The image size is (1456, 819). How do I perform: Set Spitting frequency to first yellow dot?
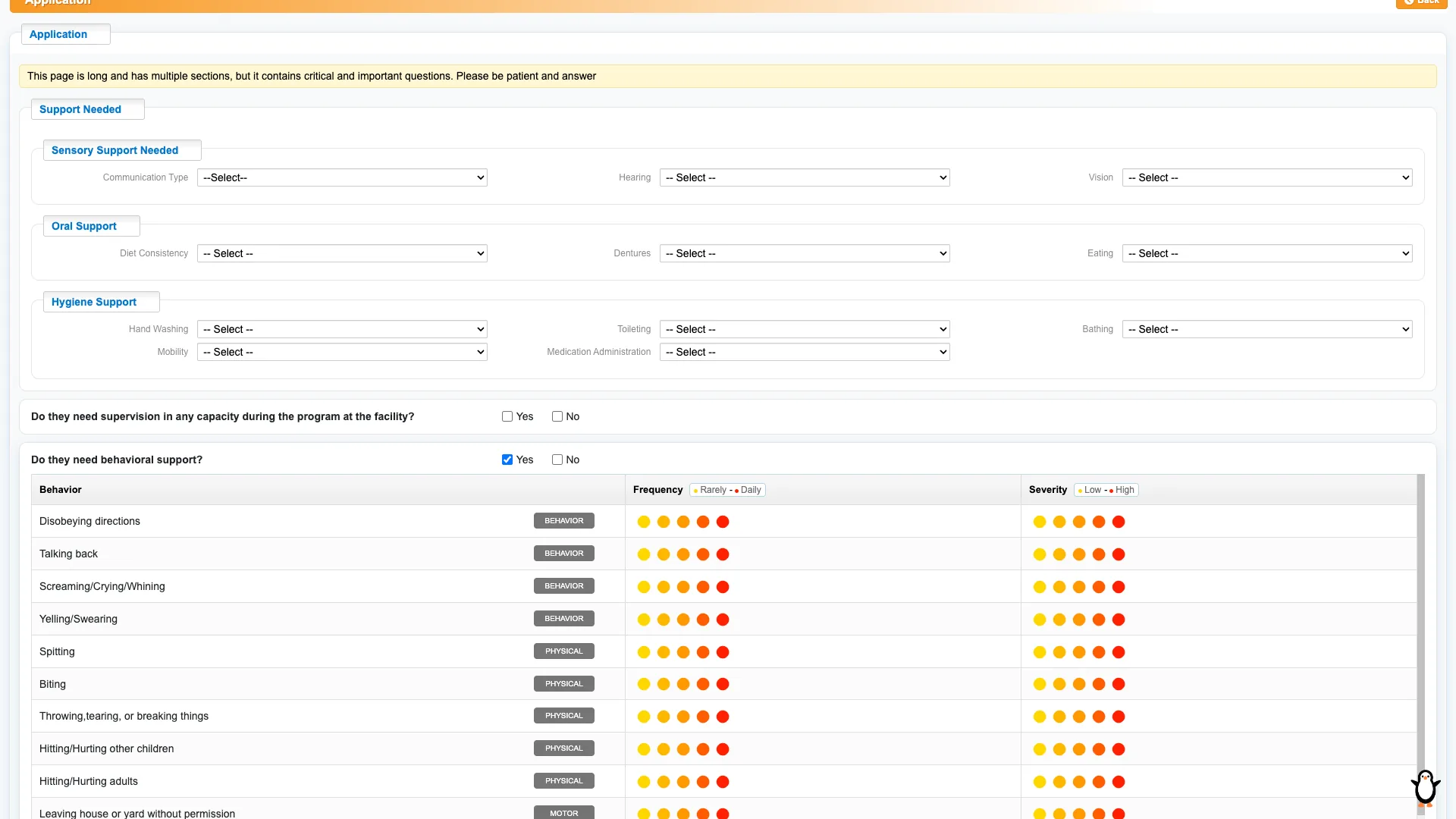[x=644, y=652]
